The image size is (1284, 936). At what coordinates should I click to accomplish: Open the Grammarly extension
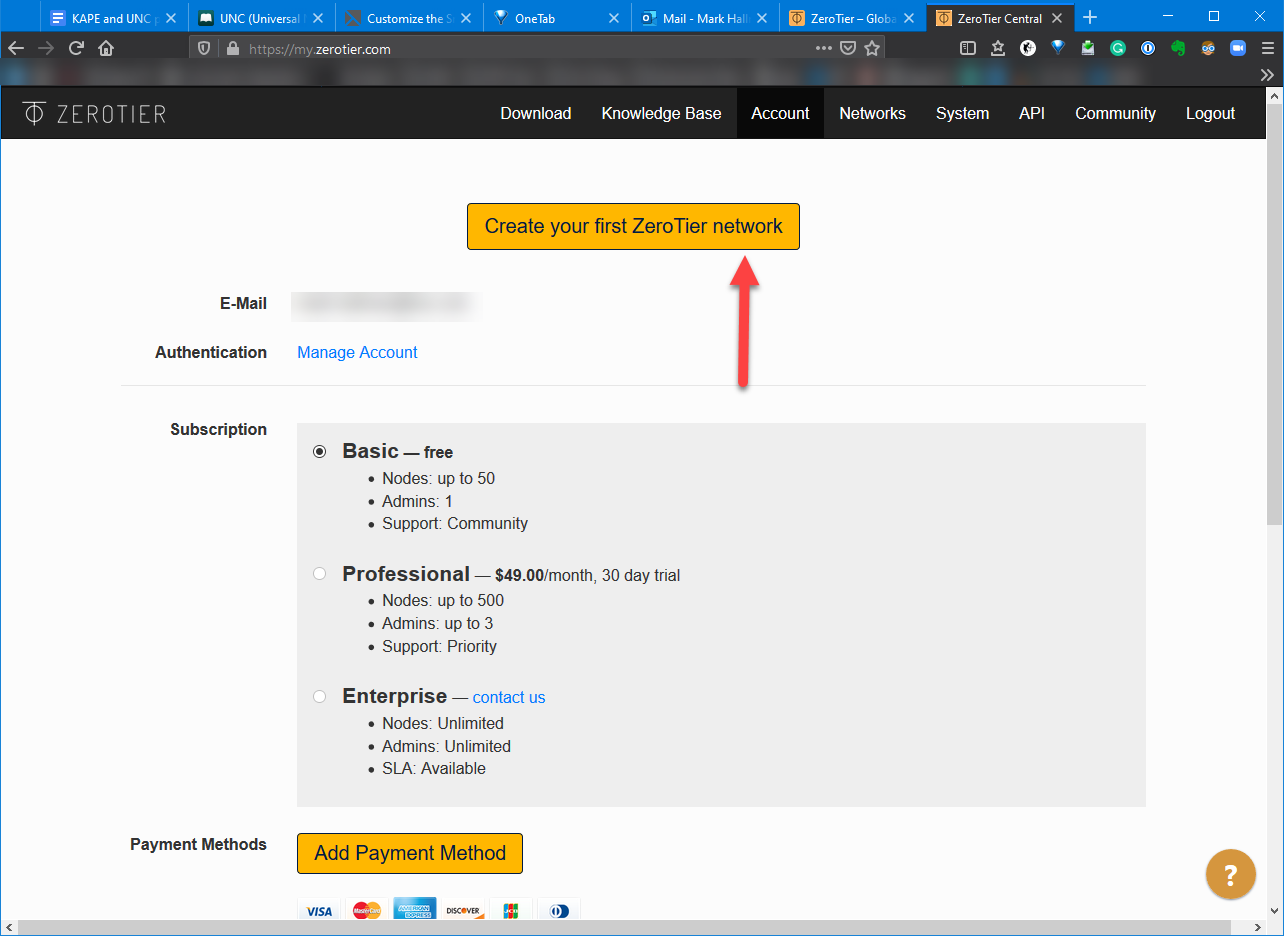coord(1118,48)
